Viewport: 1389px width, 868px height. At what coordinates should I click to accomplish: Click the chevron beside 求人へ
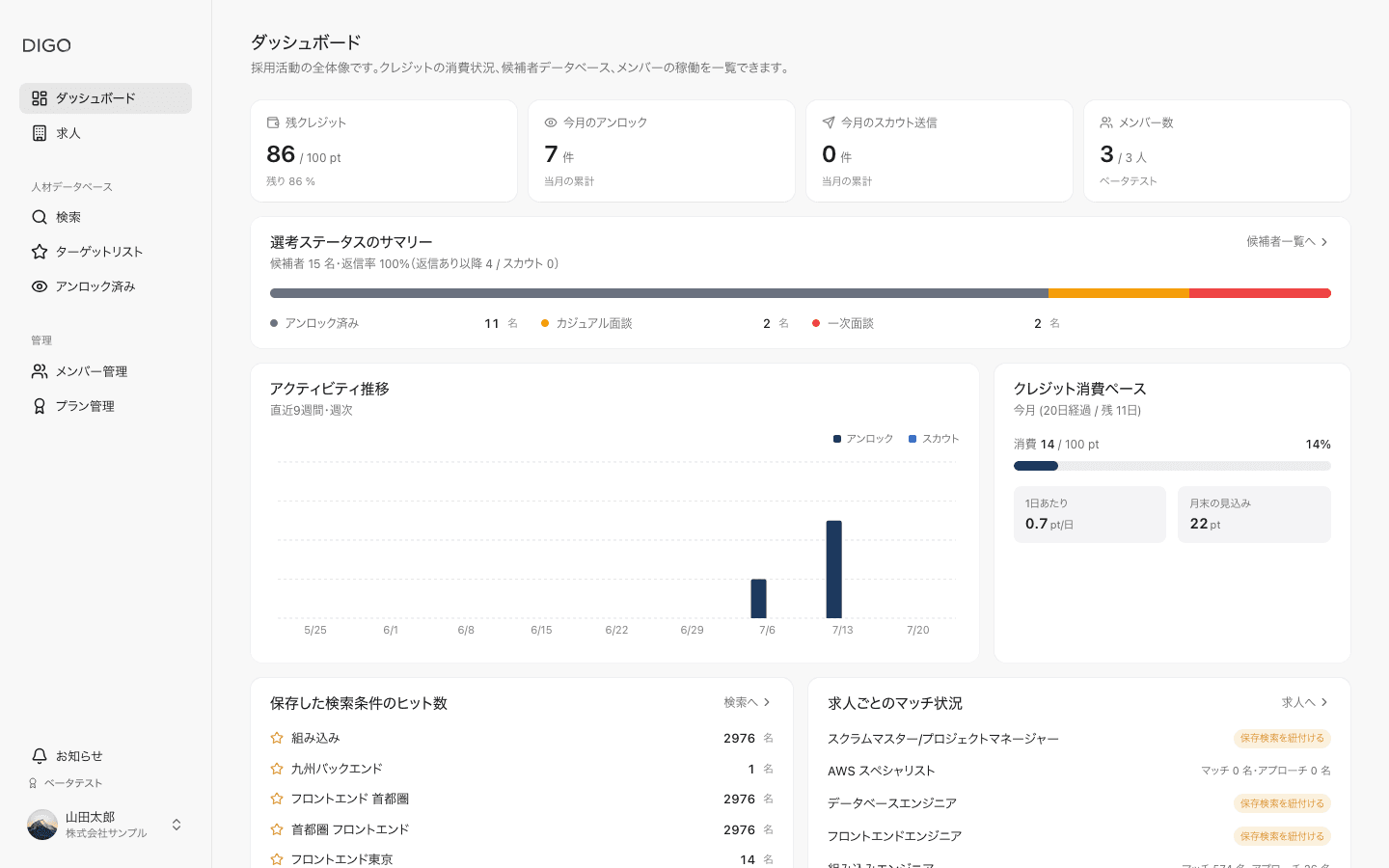pyautogui.click(x=1324, y=702)
